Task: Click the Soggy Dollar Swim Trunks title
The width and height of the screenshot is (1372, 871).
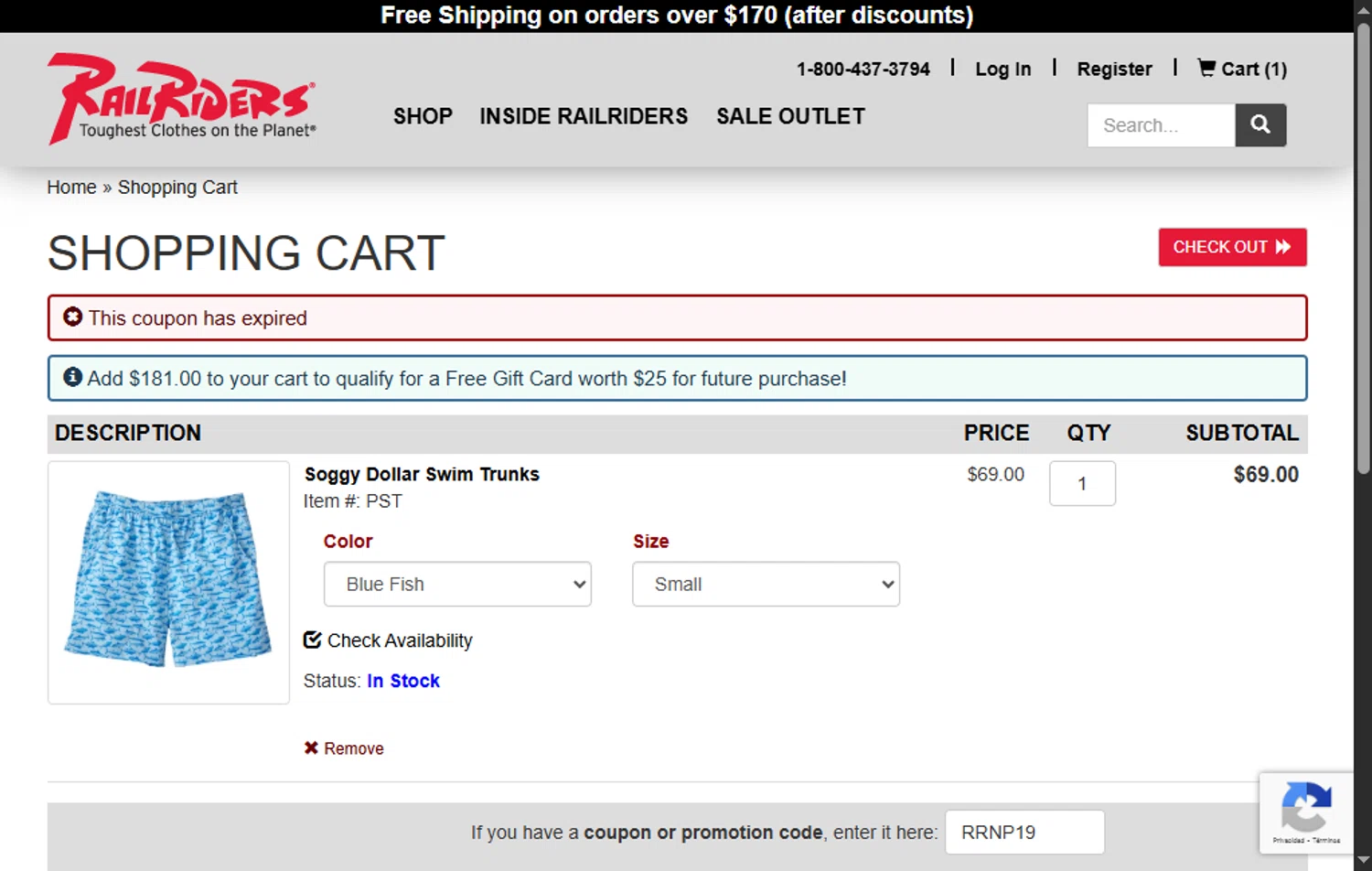Action: click(422, 474)
